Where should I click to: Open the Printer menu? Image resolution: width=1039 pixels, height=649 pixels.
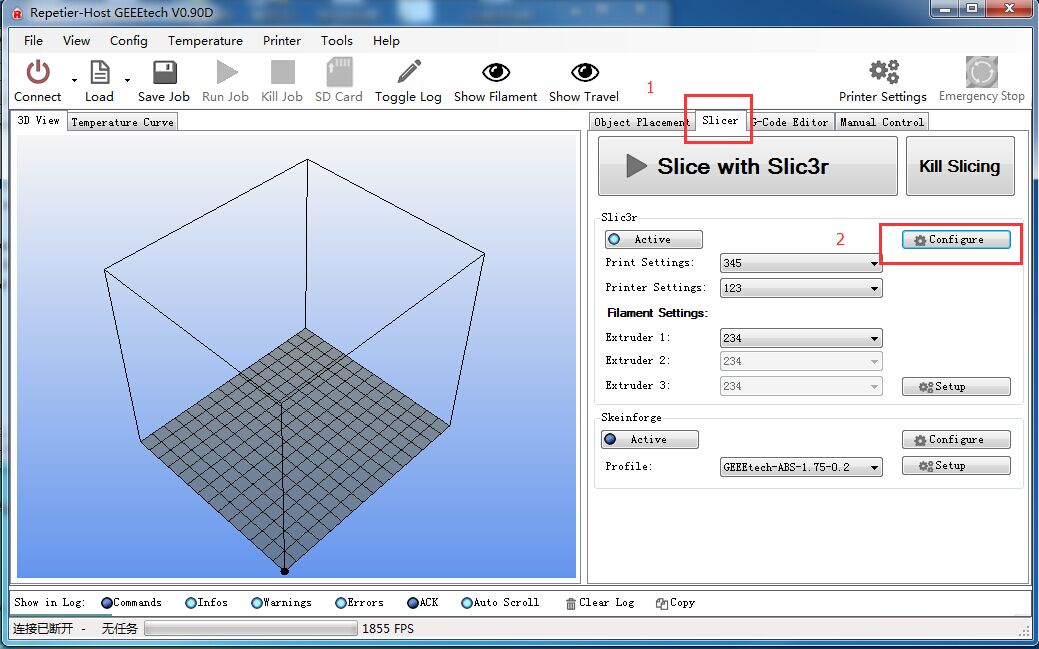pos(282,40)
